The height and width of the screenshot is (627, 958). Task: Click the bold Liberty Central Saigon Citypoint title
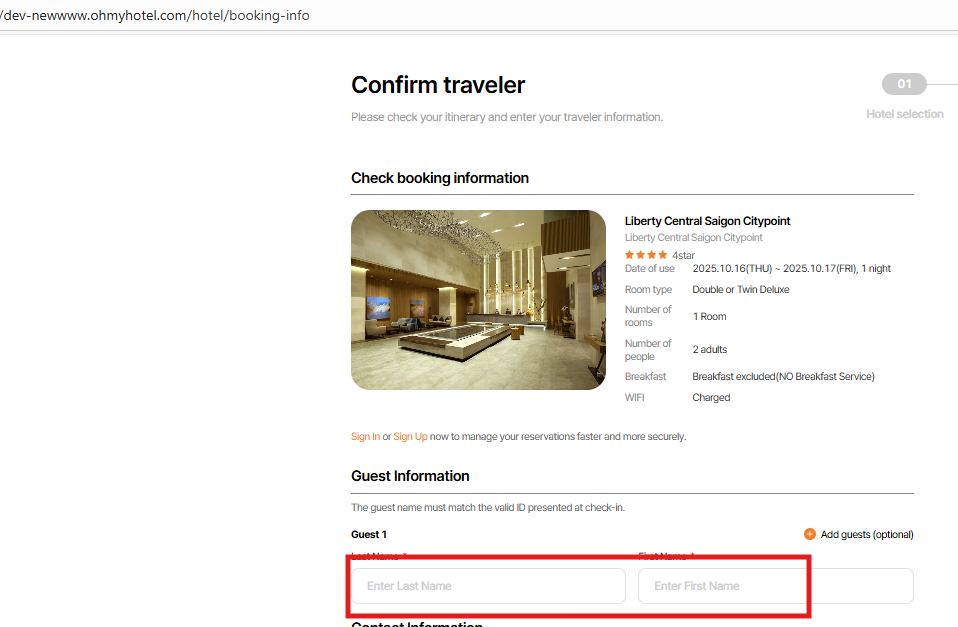click(x=707, y=221)
